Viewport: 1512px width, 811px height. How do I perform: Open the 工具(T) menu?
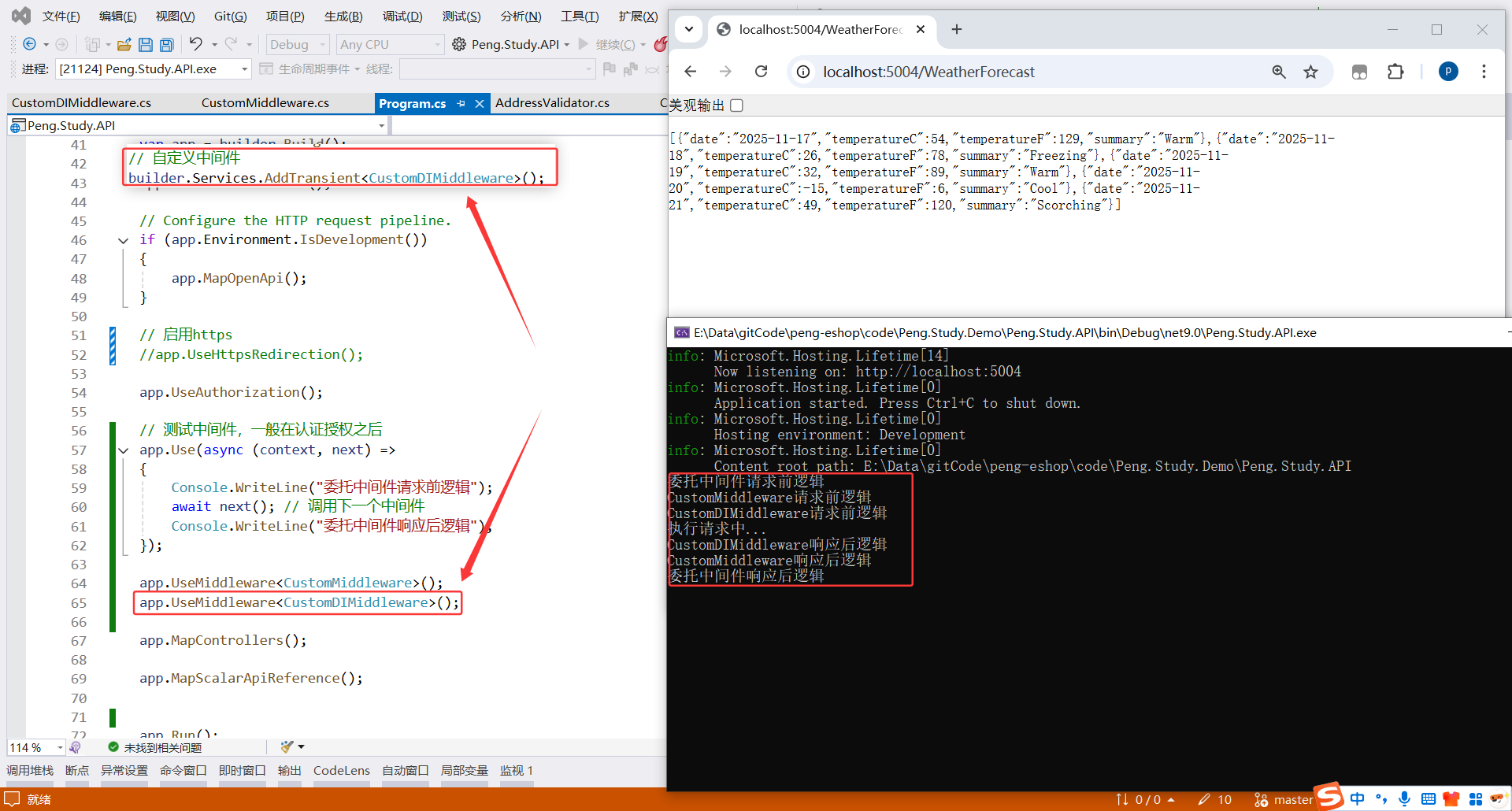[580, 16]
